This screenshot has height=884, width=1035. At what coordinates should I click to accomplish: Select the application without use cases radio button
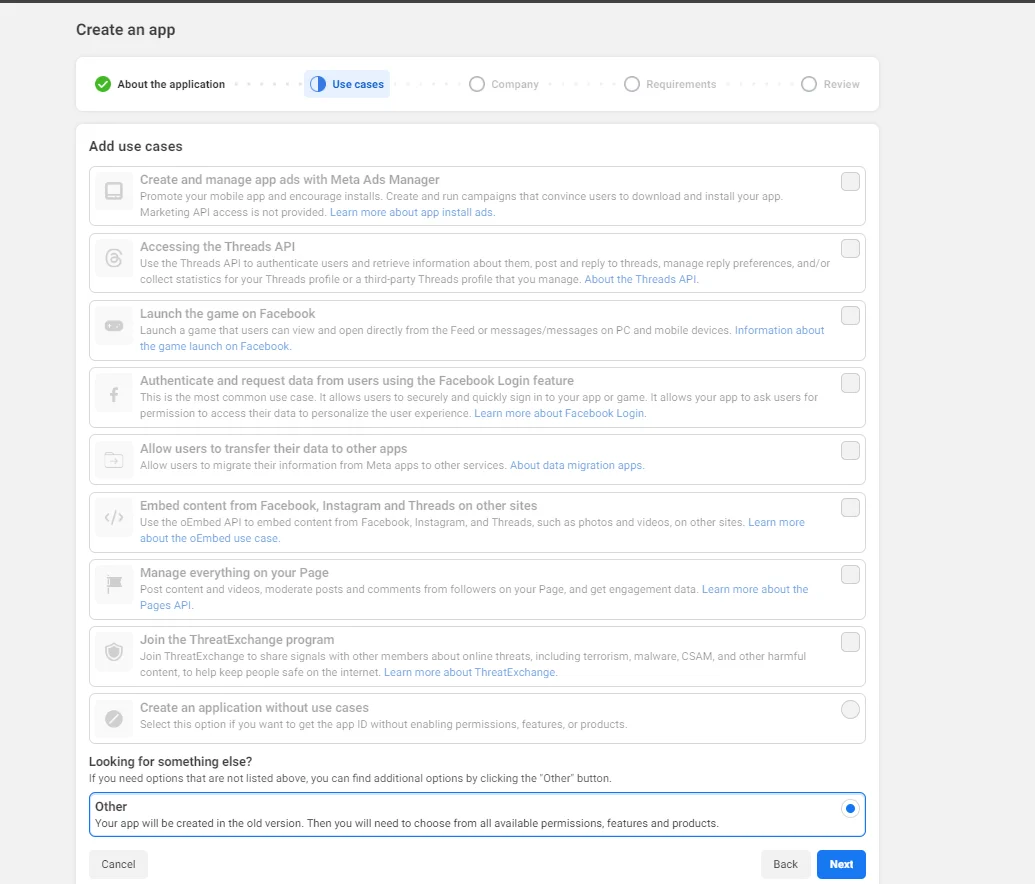coord(850,710)
